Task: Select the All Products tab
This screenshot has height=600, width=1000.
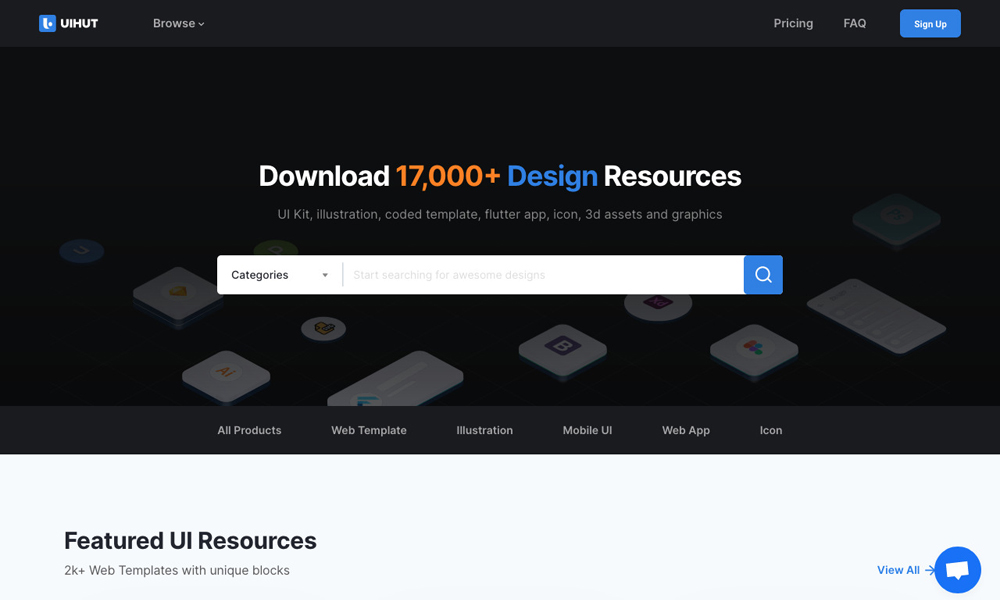Action: coord(249,430)
